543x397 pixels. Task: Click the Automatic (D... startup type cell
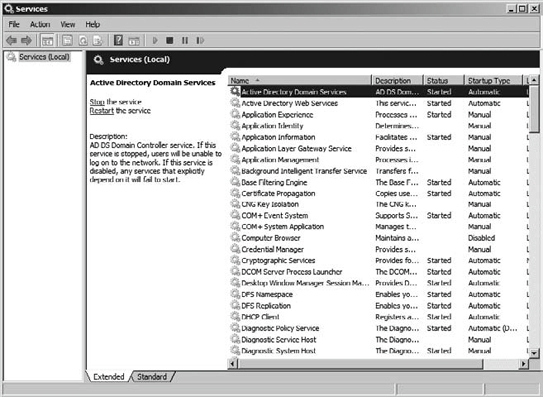point(492,328)
